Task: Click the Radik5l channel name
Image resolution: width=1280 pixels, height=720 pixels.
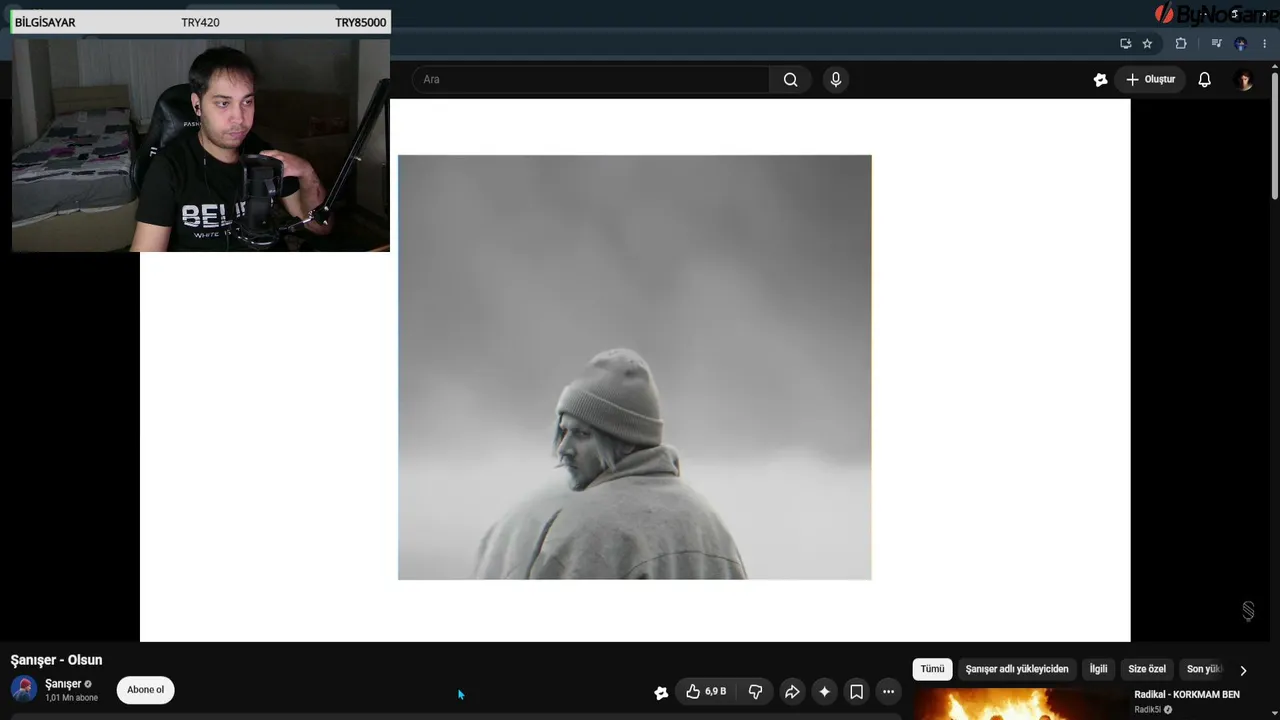Action: (1148, 710)
